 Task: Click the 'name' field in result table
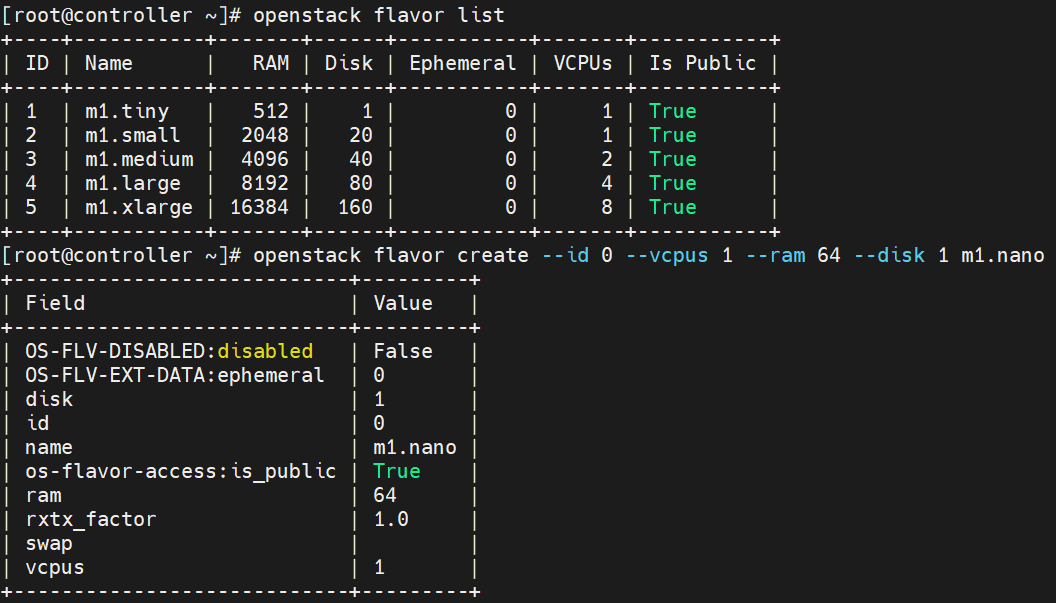click(x=49, y=447)
